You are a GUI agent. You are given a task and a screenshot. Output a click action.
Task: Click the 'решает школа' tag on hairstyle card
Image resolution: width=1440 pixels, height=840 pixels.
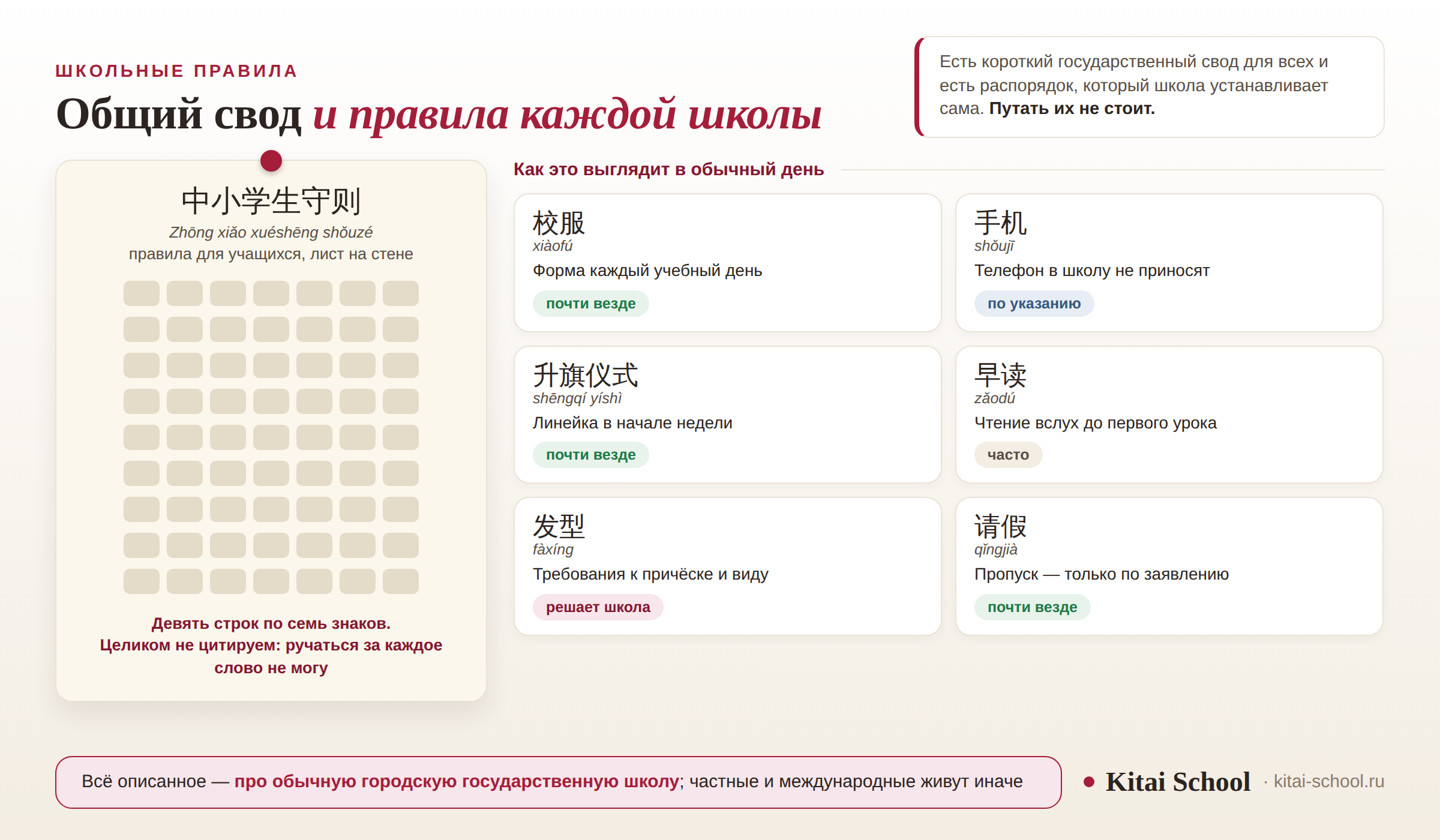(598, 607)
